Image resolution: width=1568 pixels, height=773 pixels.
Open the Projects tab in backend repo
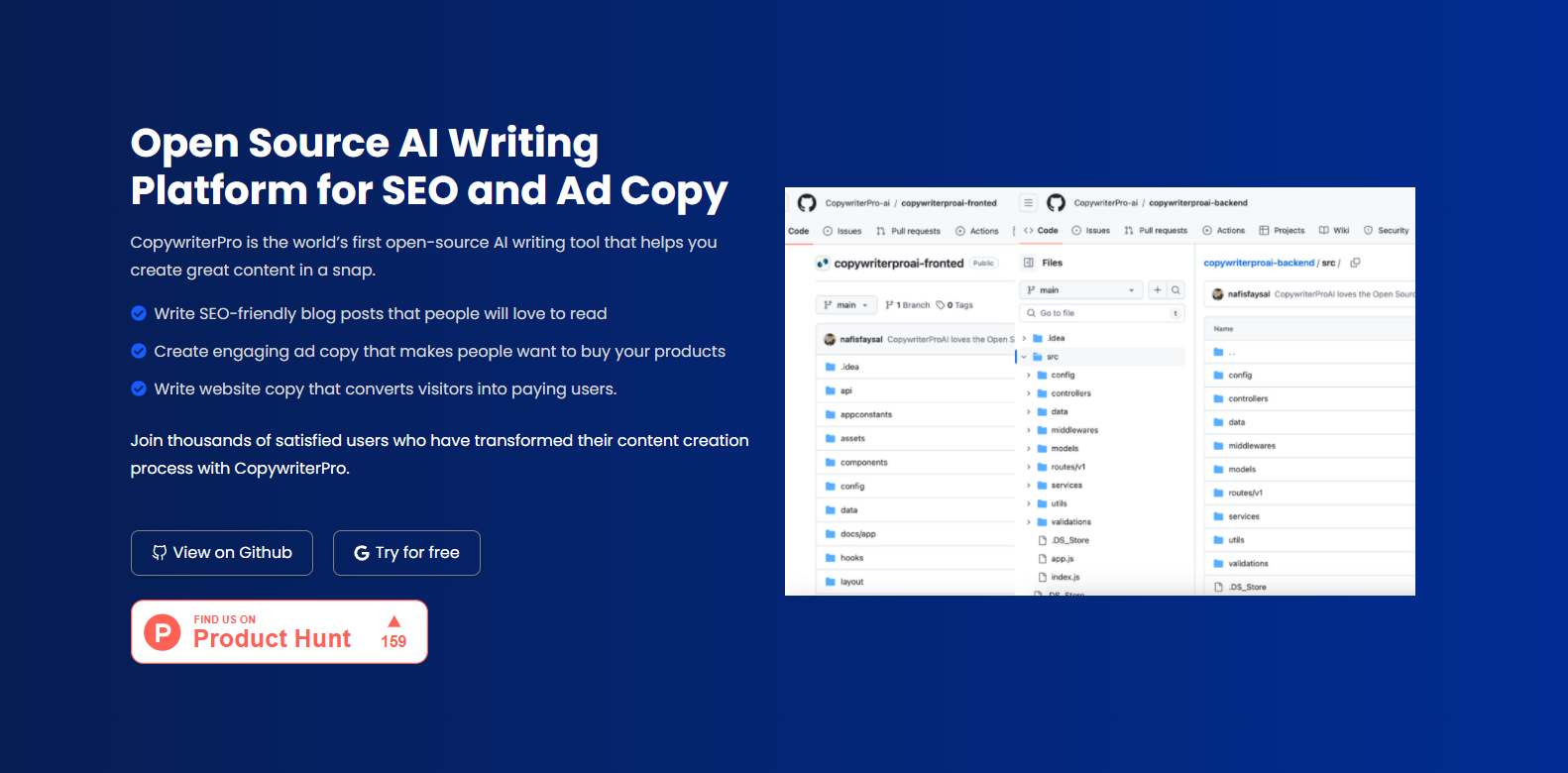(x=1282, y=231)
